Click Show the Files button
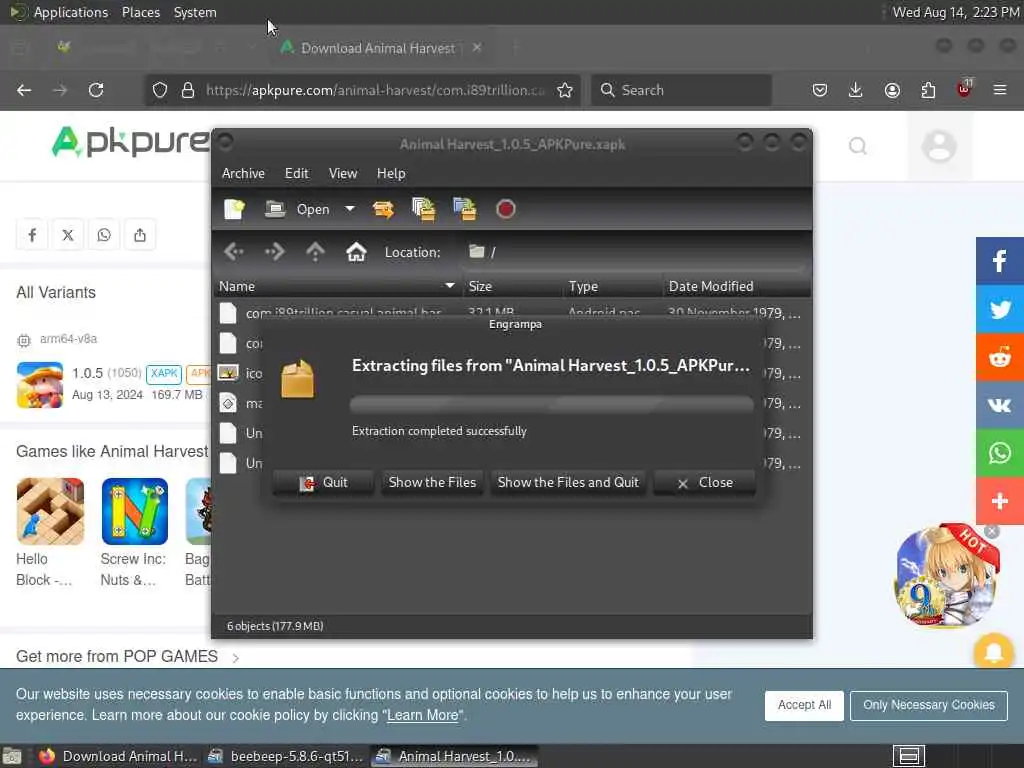 click(432, 483)
